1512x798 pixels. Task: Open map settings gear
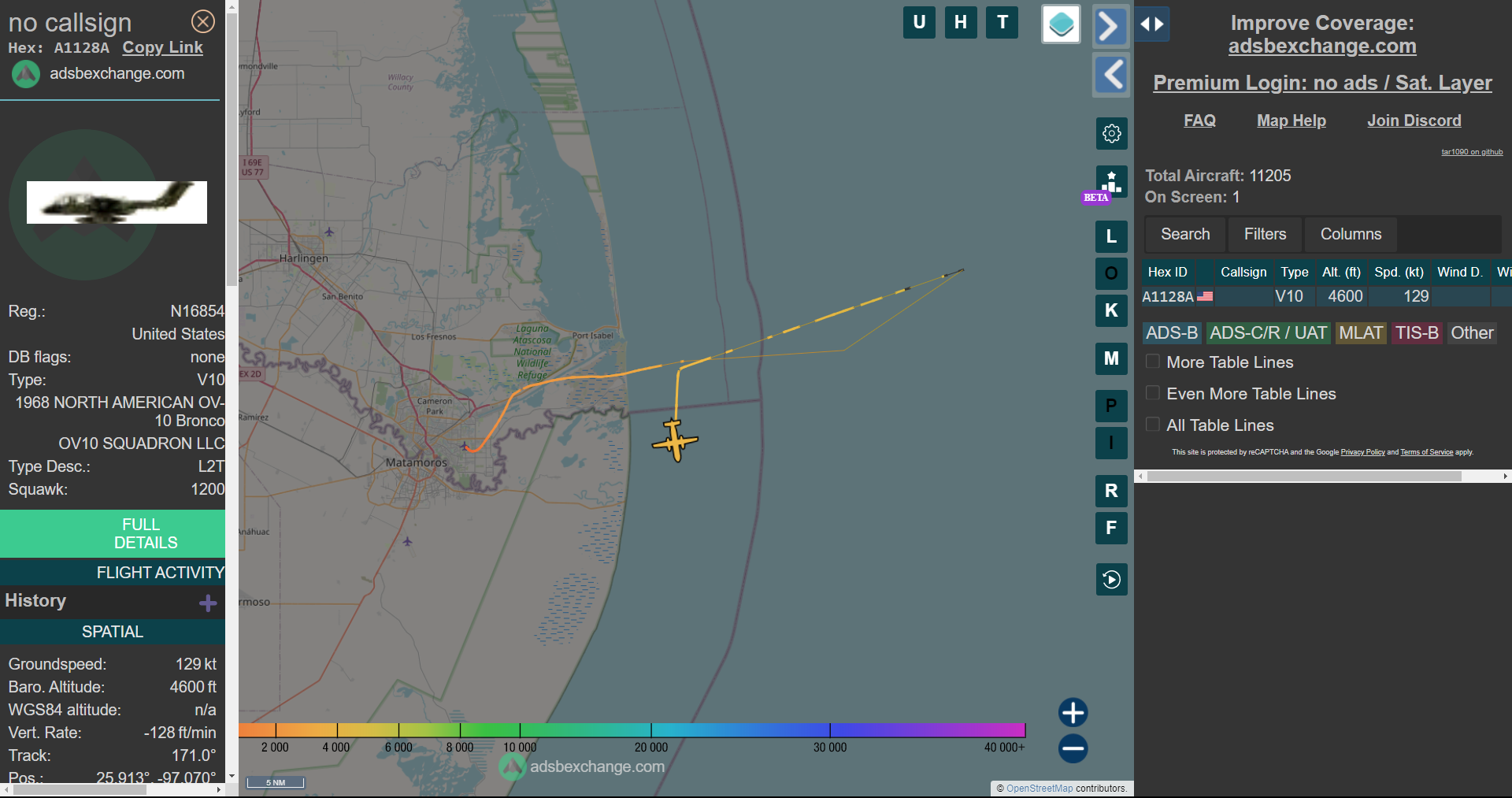point(1112,133)
